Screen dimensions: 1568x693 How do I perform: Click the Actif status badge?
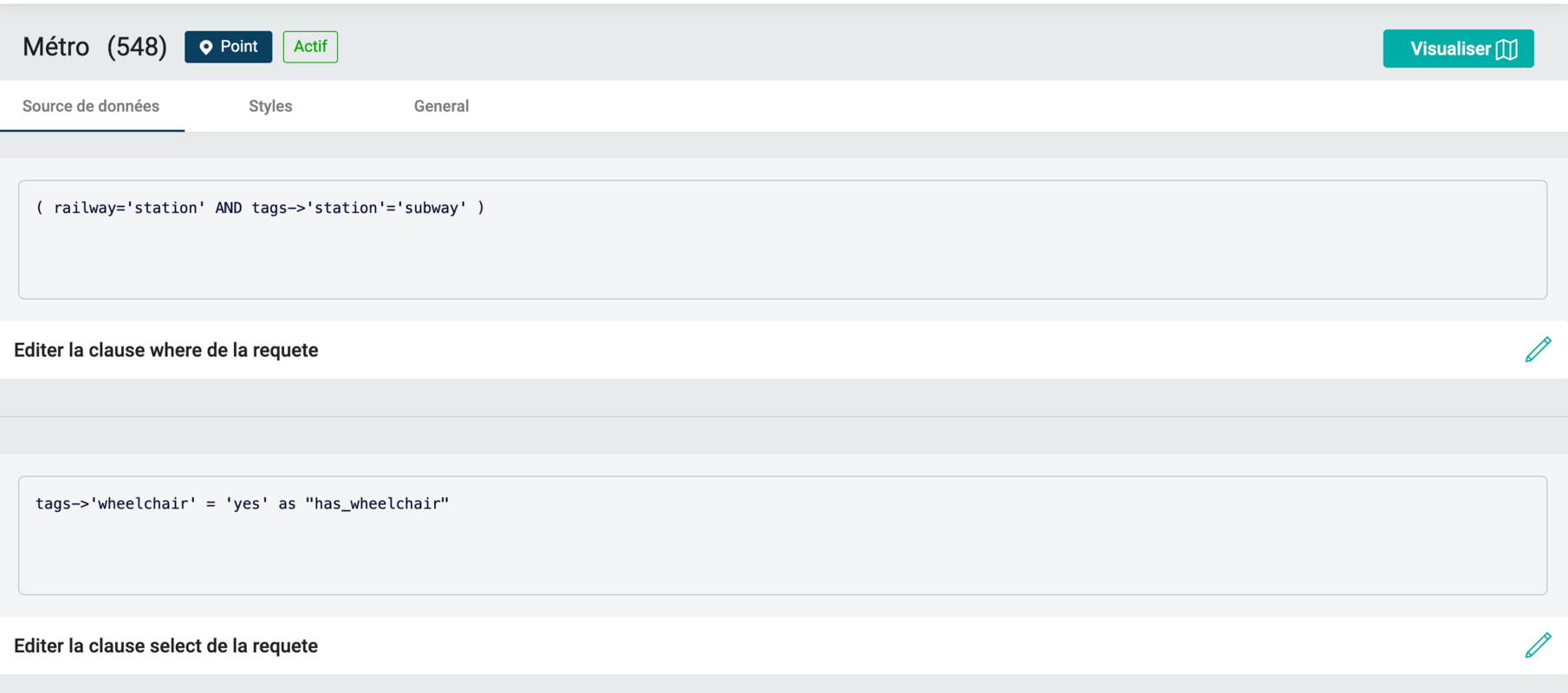[310, 47]
